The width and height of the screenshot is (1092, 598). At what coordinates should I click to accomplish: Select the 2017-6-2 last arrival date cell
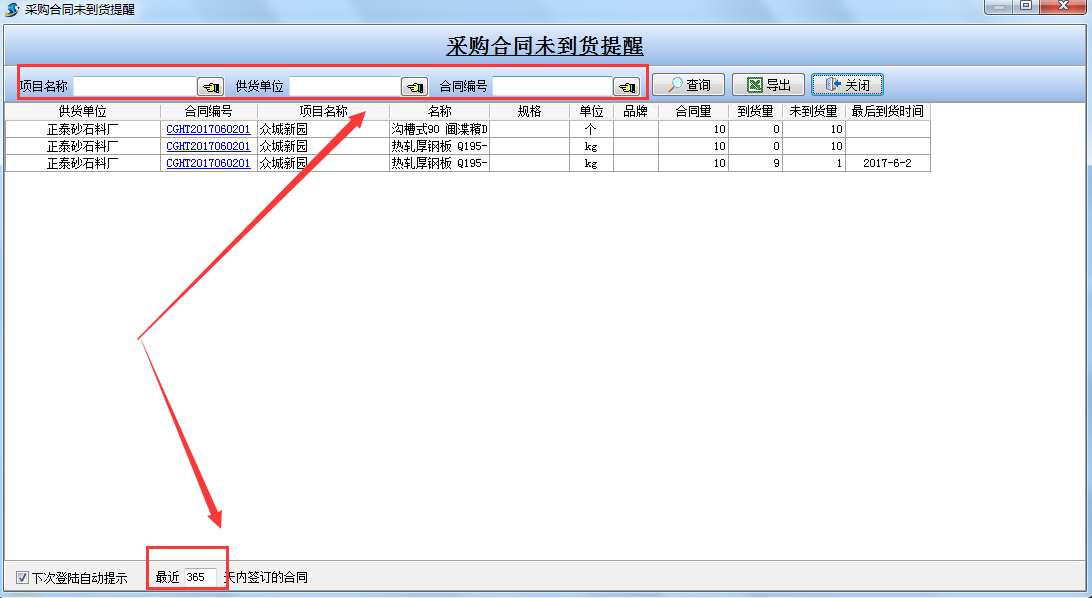point(887,163)
